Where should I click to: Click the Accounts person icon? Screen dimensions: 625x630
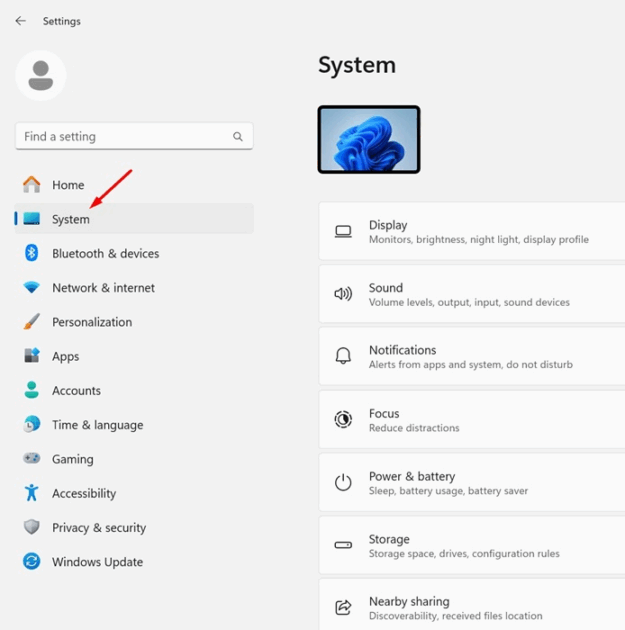tap(31, 390)
